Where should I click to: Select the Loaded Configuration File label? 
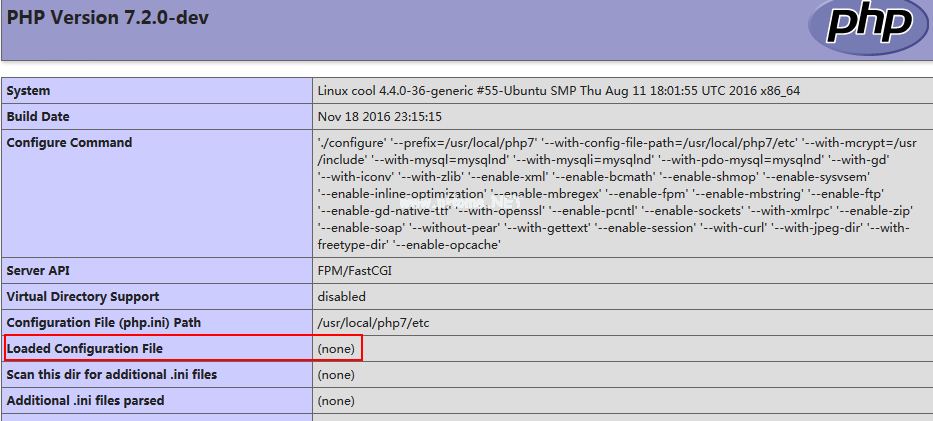point(85,348)
